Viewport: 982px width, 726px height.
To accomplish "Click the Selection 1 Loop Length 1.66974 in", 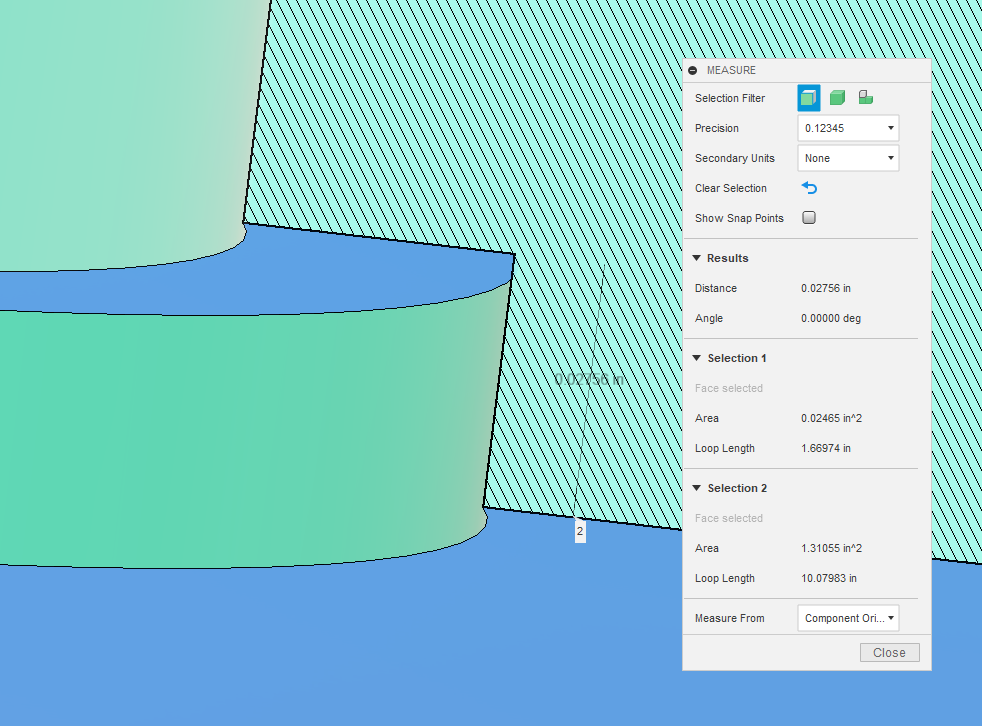I will 825,448.
